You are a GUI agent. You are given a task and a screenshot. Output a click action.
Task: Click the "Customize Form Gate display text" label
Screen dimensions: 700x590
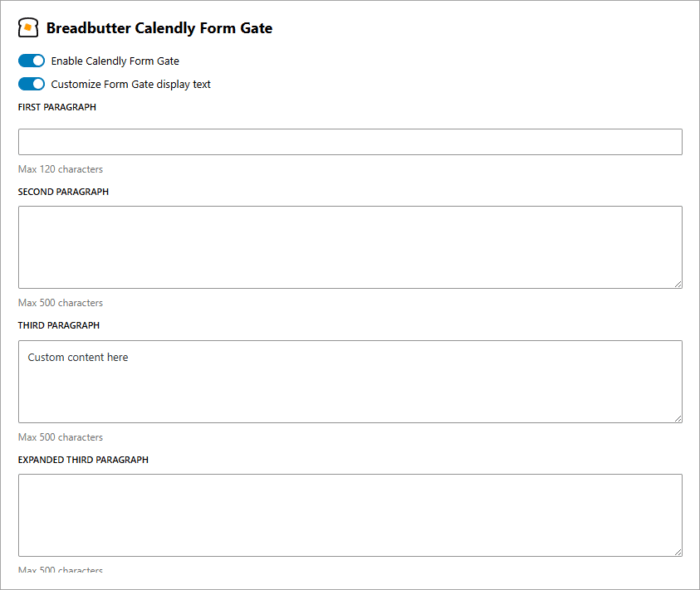131,84
